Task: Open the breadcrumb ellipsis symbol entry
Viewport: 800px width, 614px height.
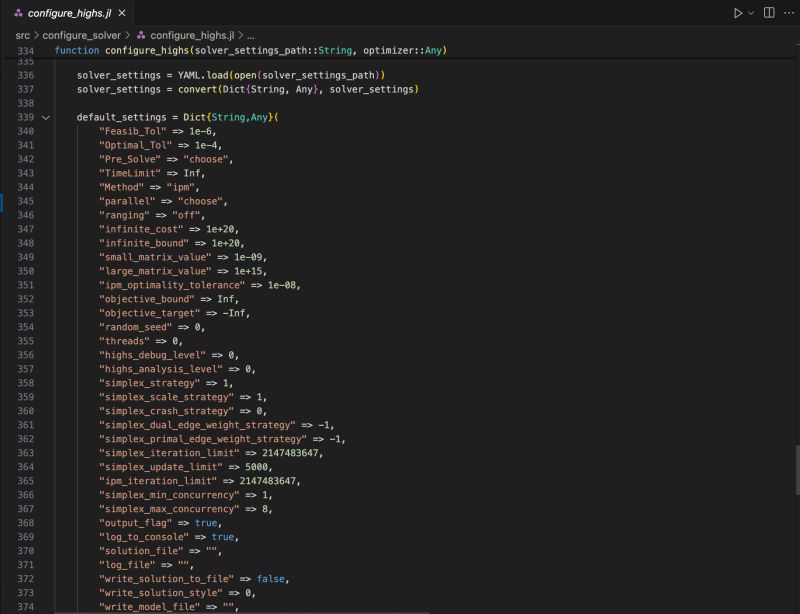Action: 251,36
